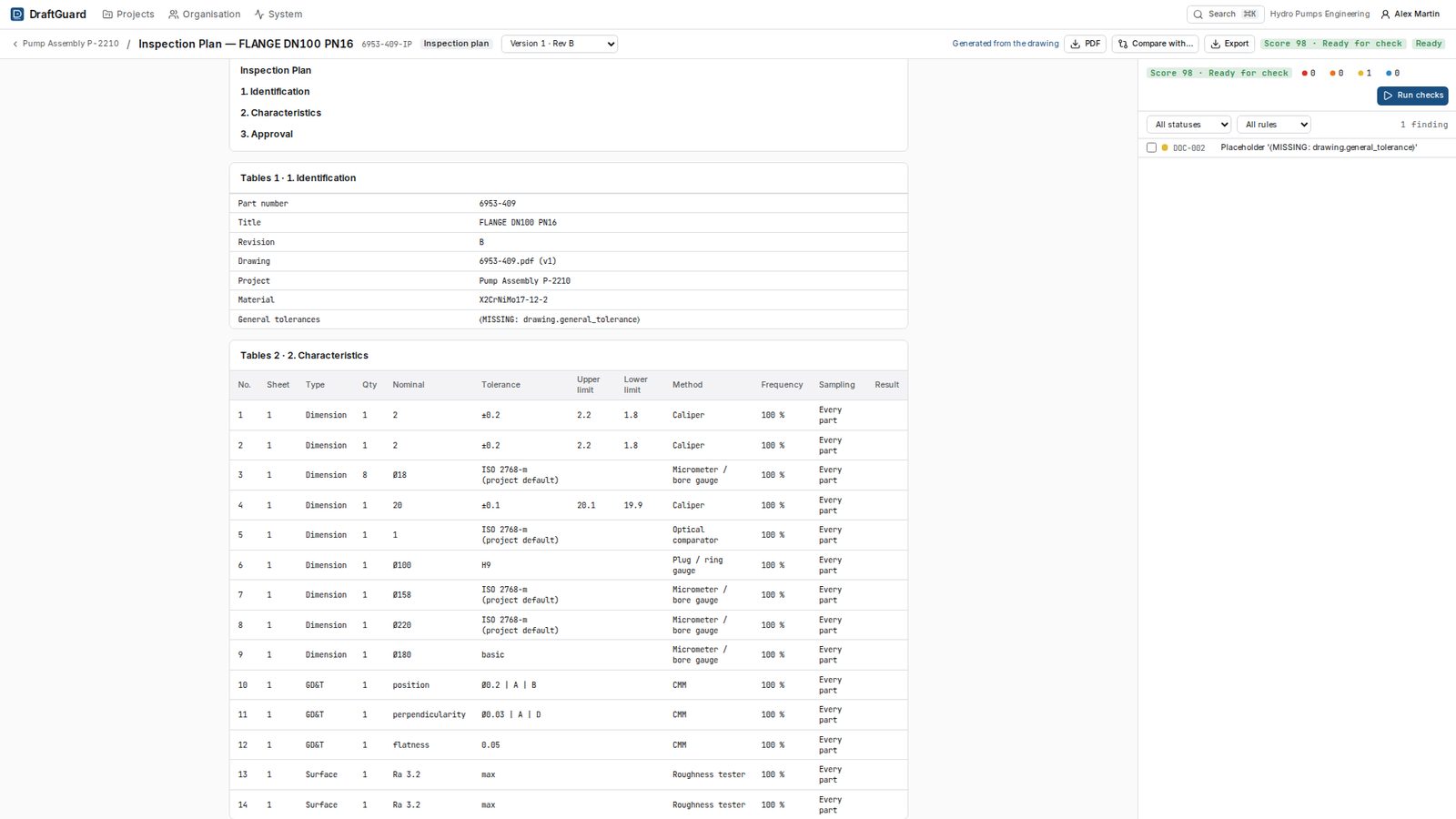This screenshot has height=819, width=1456.
Task: Click the Search box
Action: click(x=1225, y=15)
